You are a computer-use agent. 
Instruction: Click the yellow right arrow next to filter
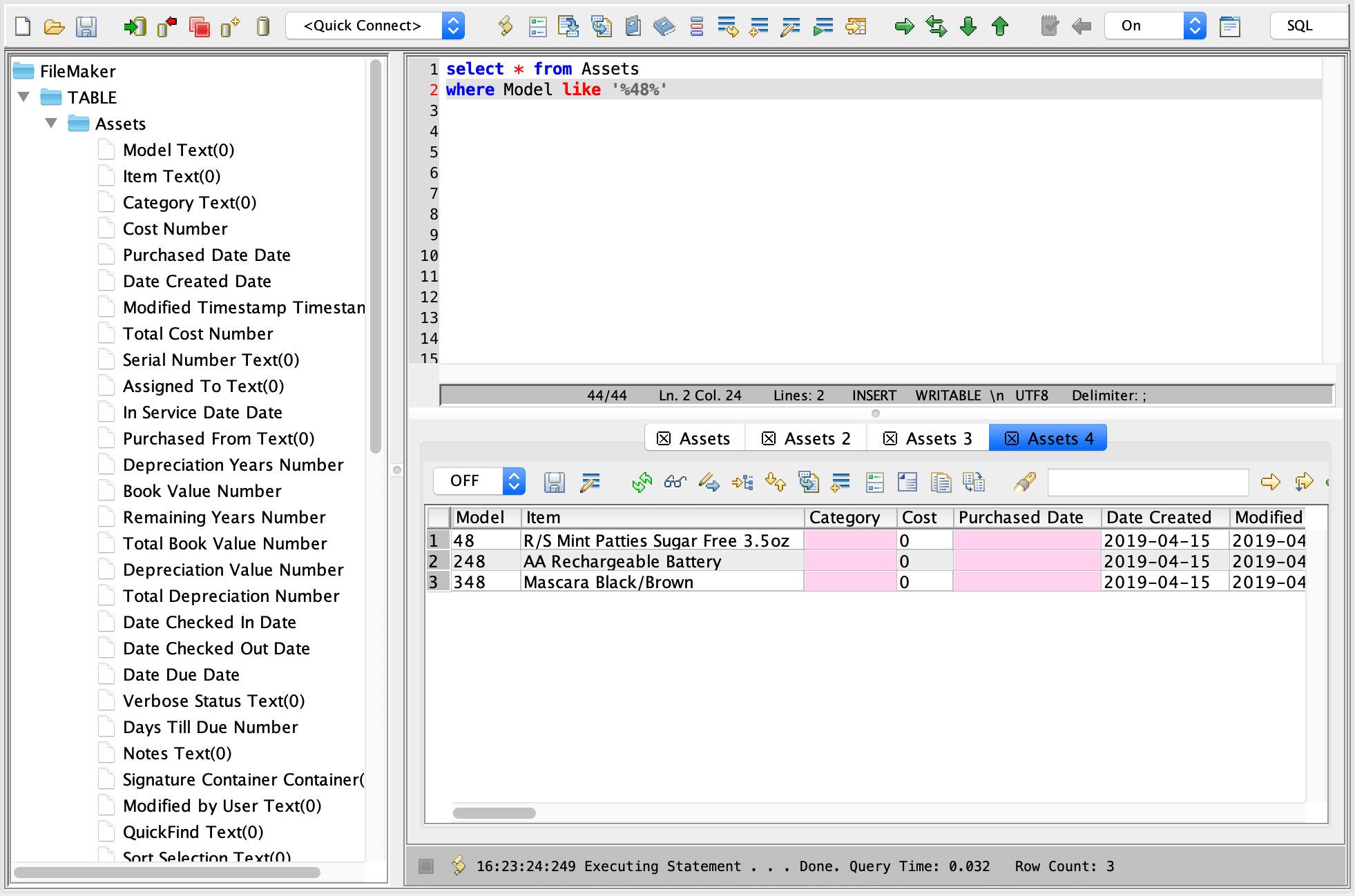pyautogui.click(x=1271, y=482)
